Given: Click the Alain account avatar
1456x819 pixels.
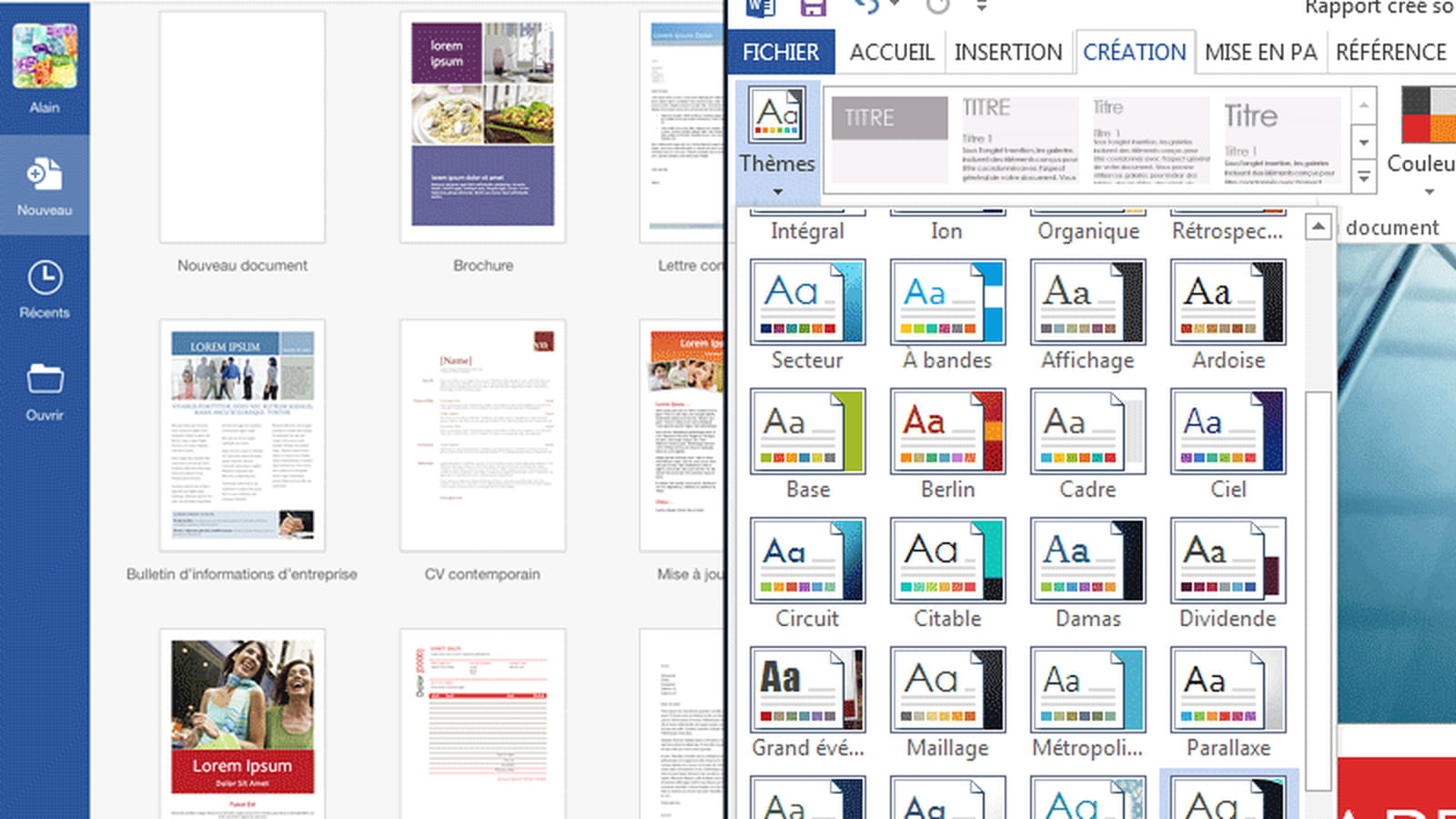Looking at the screenshot, I should click(45, 56).
